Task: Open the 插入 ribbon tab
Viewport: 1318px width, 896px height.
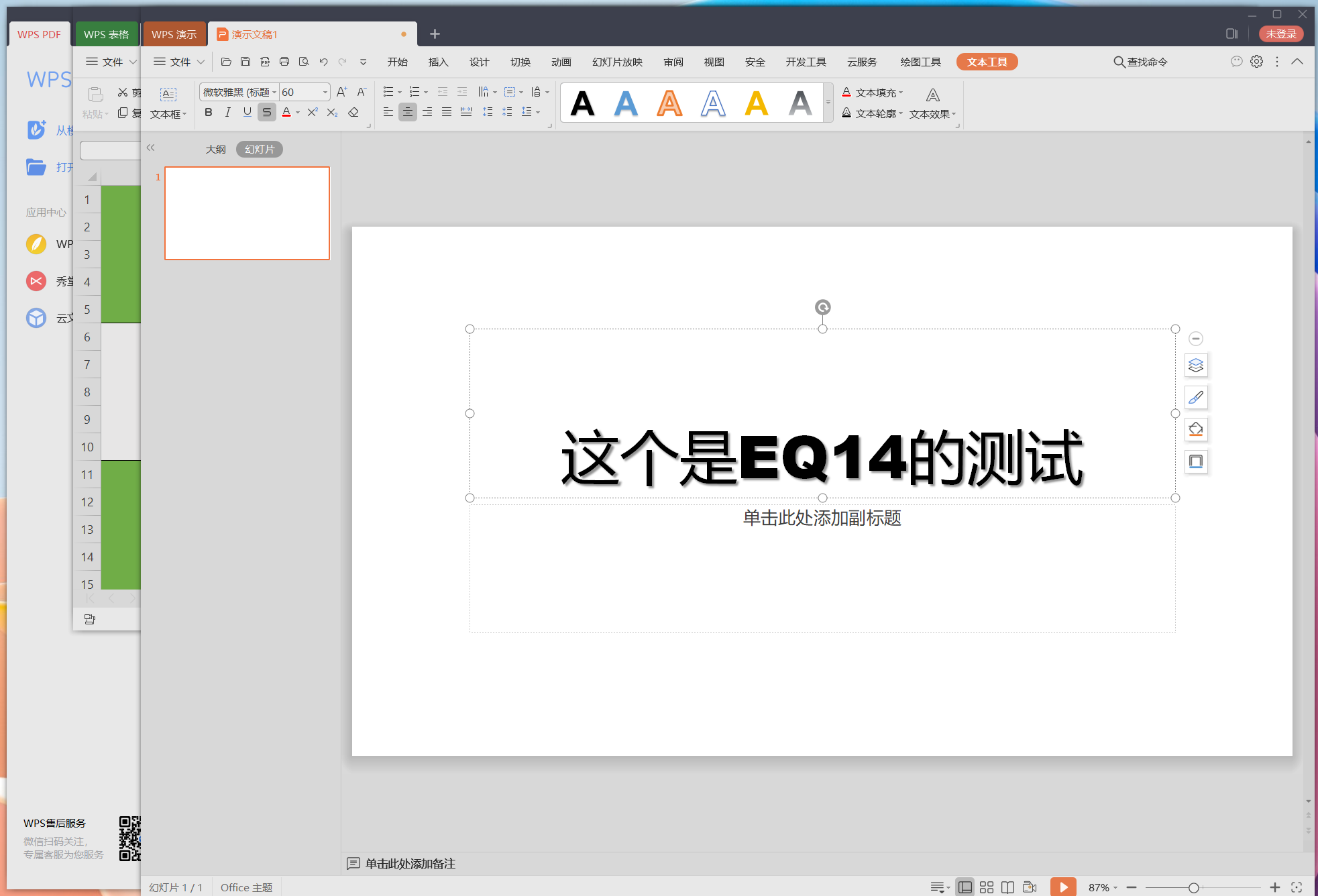Action: pyautogui.click(x=438, y=62)
